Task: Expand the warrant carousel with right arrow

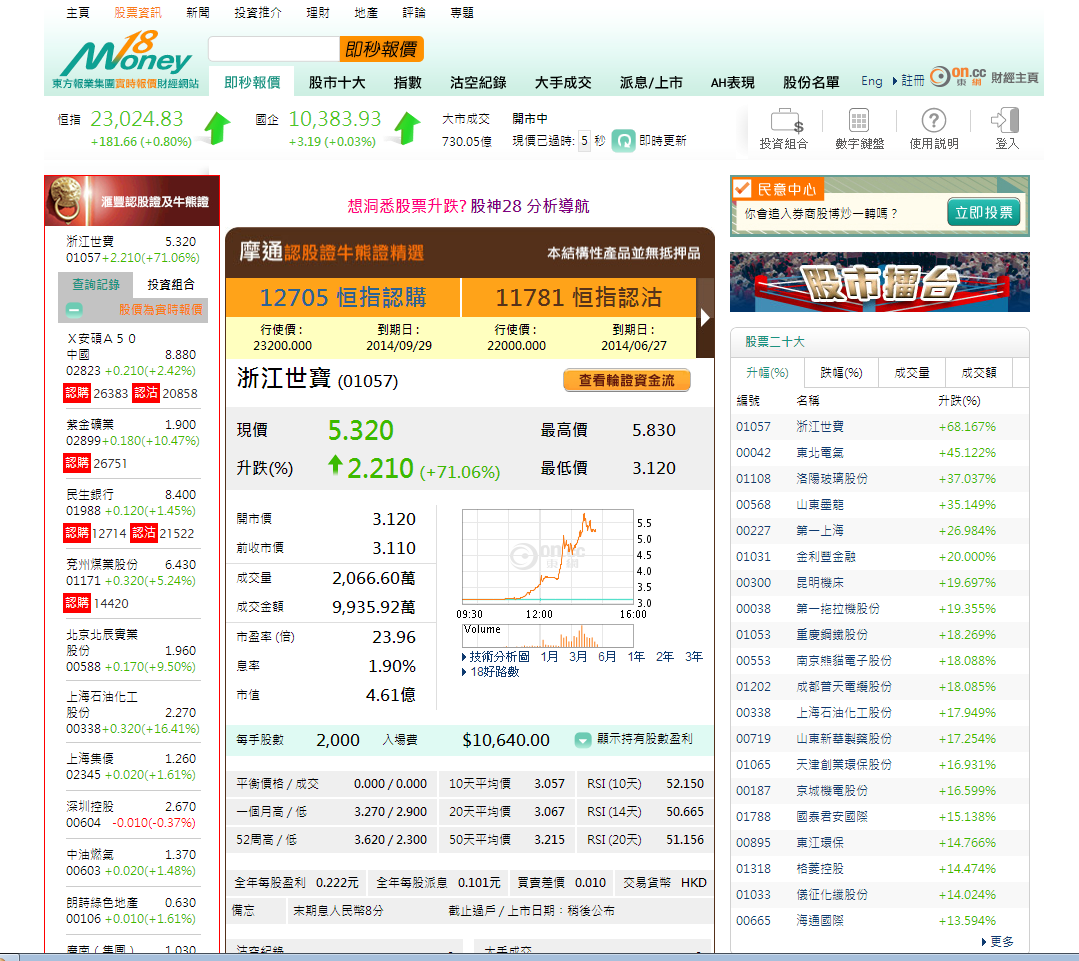Action: point(705,318)
